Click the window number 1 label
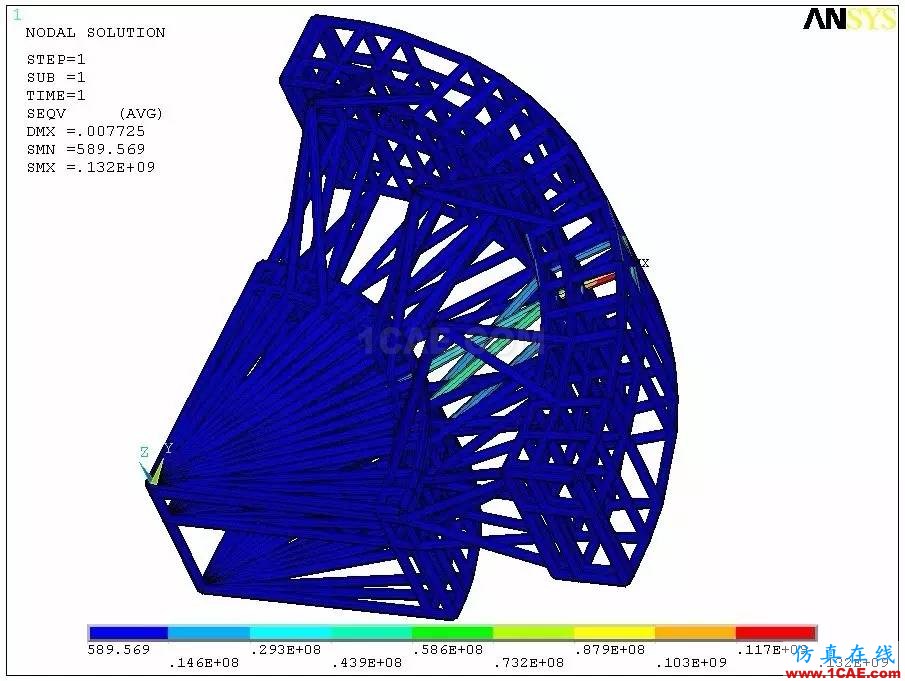The image size is (905, 681). 17,14
